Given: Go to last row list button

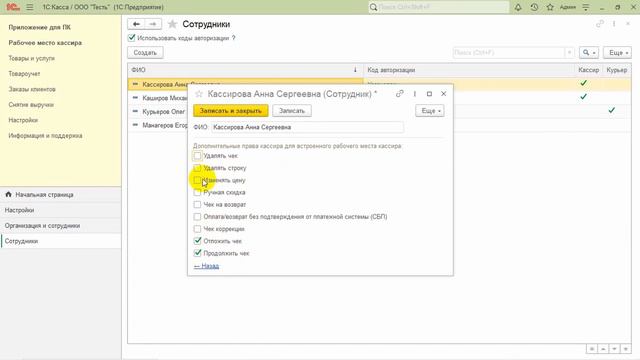Looking at the screenshot, I should [626, 349].
